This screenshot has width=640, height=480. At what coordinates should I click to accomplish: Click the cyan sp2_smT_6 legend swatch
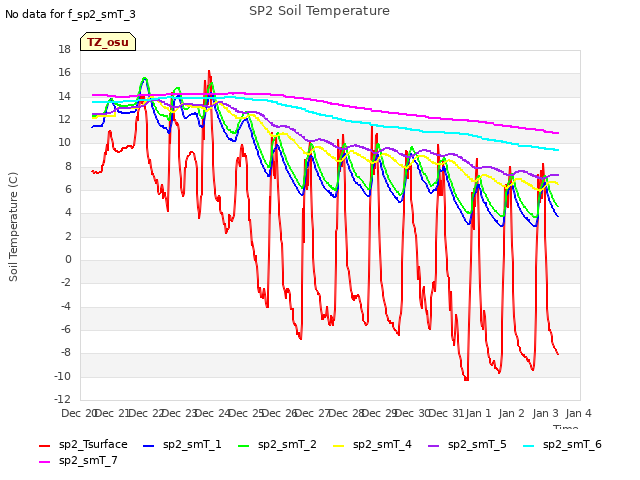tap(529, 446)
